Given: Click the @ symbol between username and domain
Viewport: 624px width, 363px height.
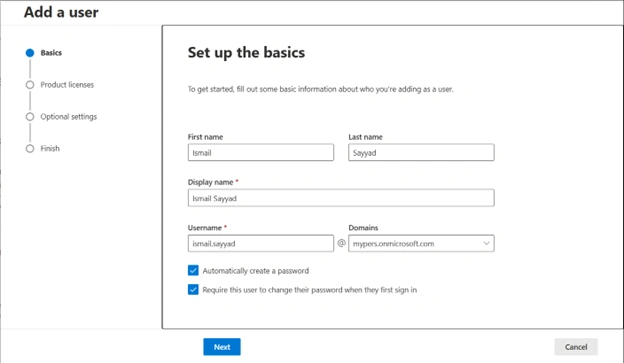Looking at the screenshot, I should point(341,243).
